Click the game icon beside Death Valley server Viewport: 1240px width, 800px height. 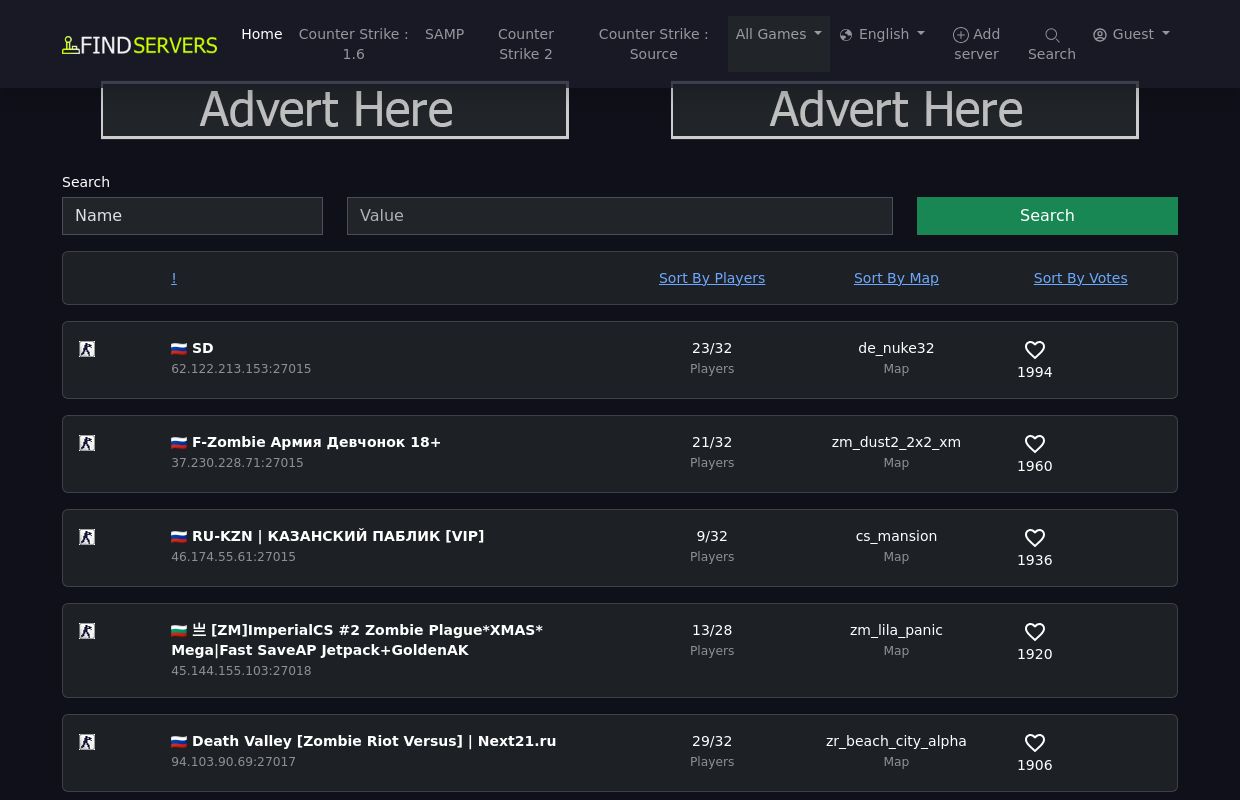[x=87, y=742]
